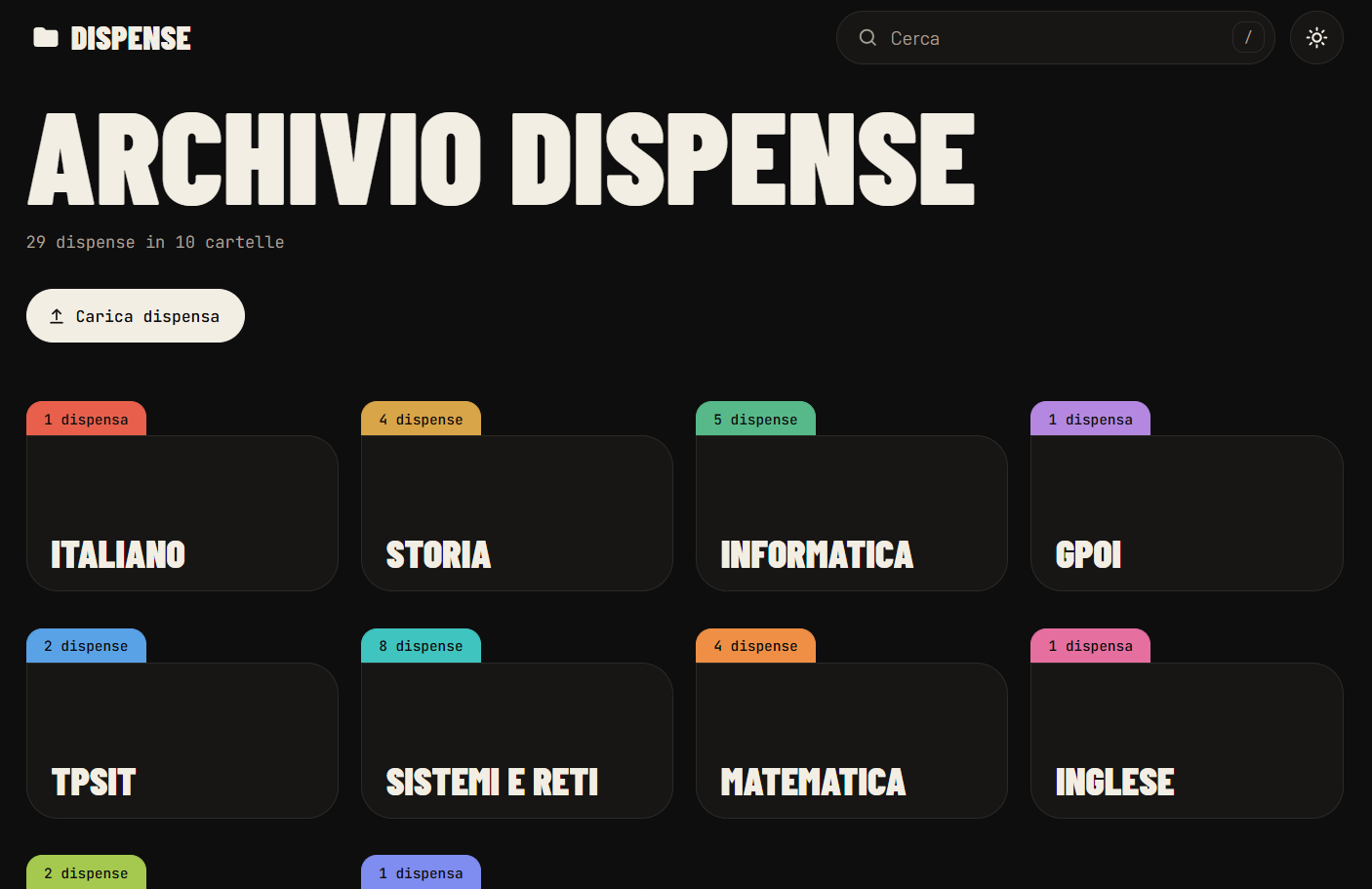Viewport: 1372px width, 889px height.
Task: Click the pink '1 dispensa' tab on INGLESE
Action: pyautogui.click(x=1090, y=646)
